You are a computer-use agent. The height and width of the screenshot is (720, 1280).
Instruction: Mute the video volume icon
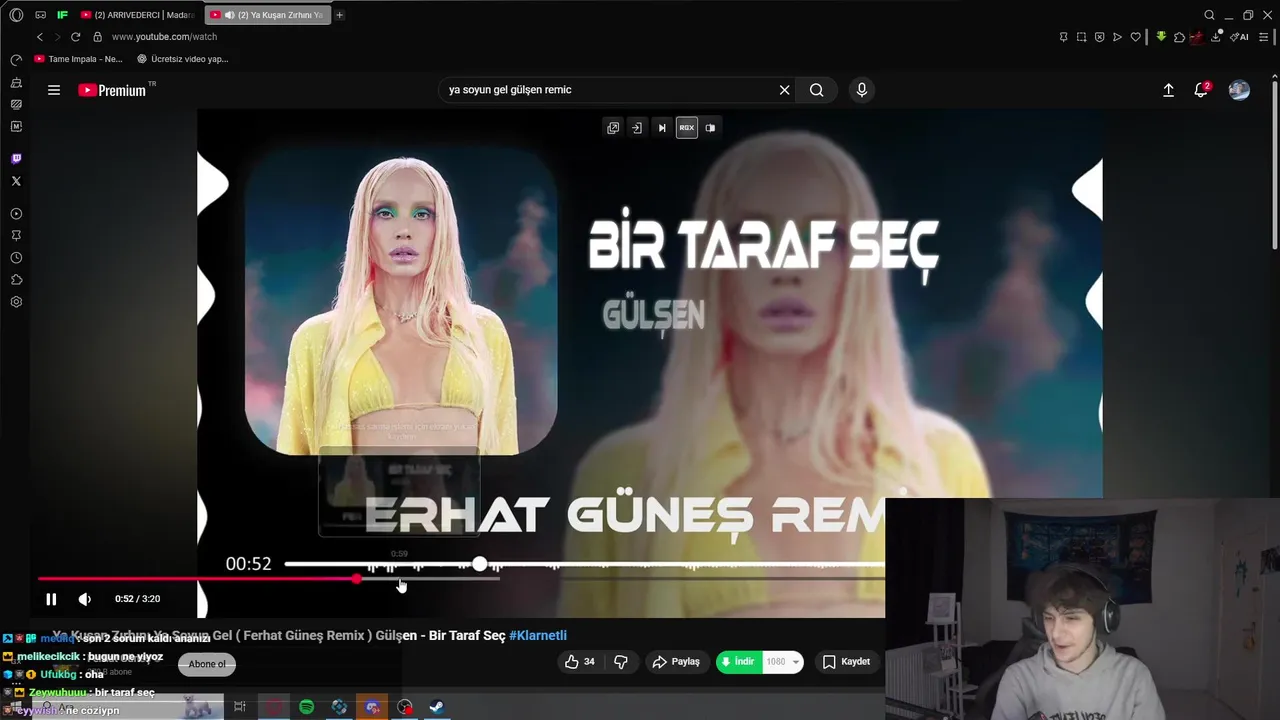[85, 599]
